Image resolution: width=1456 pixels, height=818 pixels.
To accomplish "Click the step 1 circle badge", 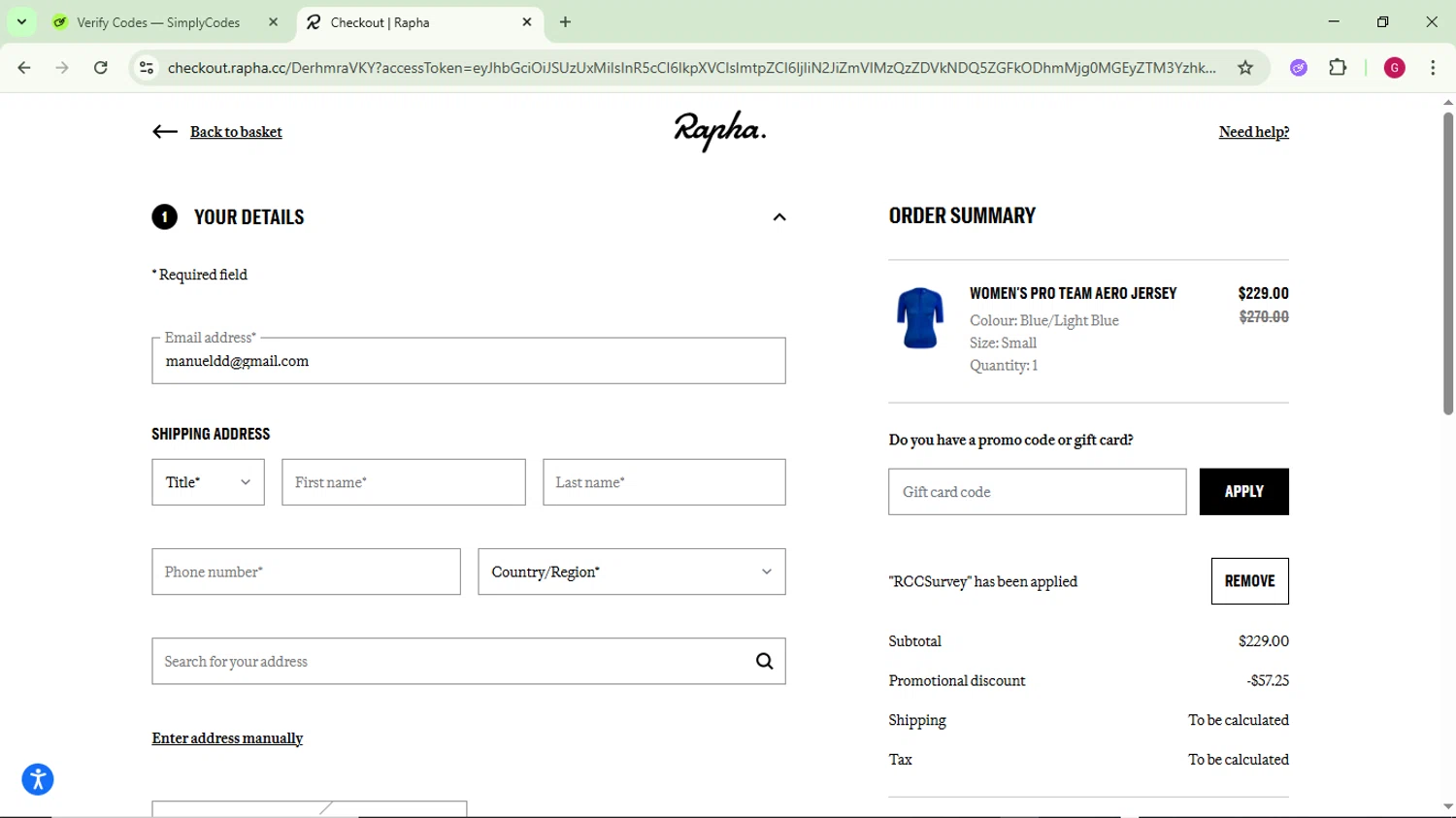I will (x=165, y=216).
